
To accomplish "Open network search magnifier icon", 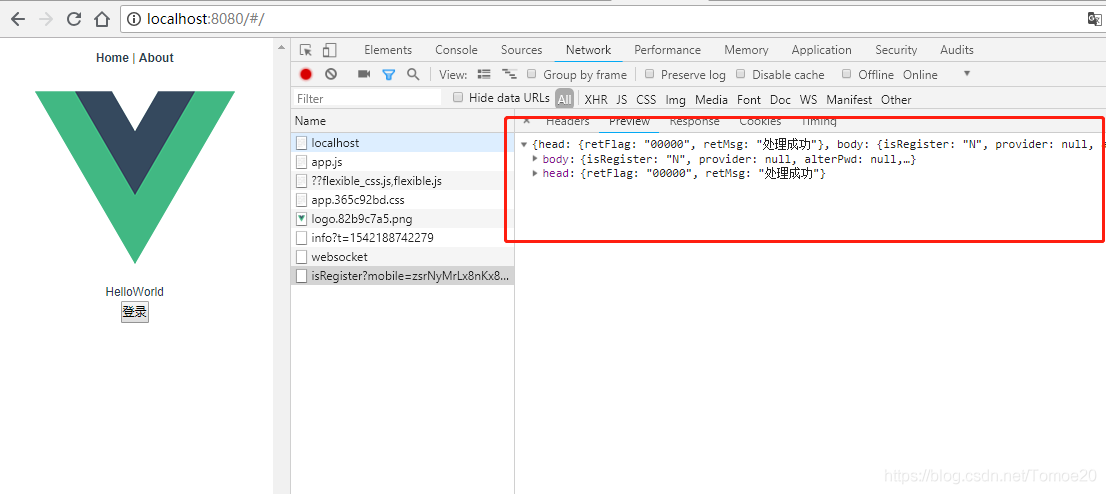I will coord(413,74).
